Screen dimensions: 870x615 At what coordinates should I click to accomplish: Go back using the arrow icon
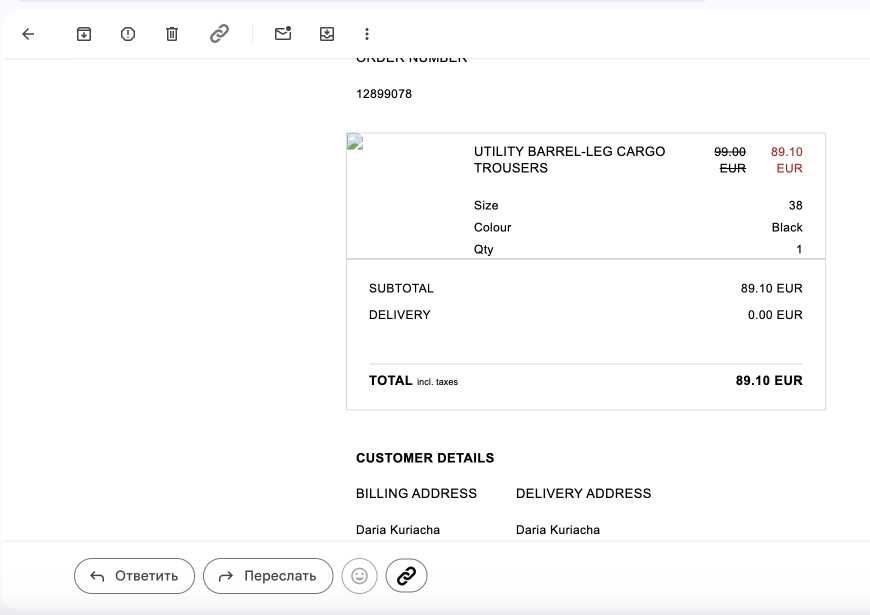28,34
